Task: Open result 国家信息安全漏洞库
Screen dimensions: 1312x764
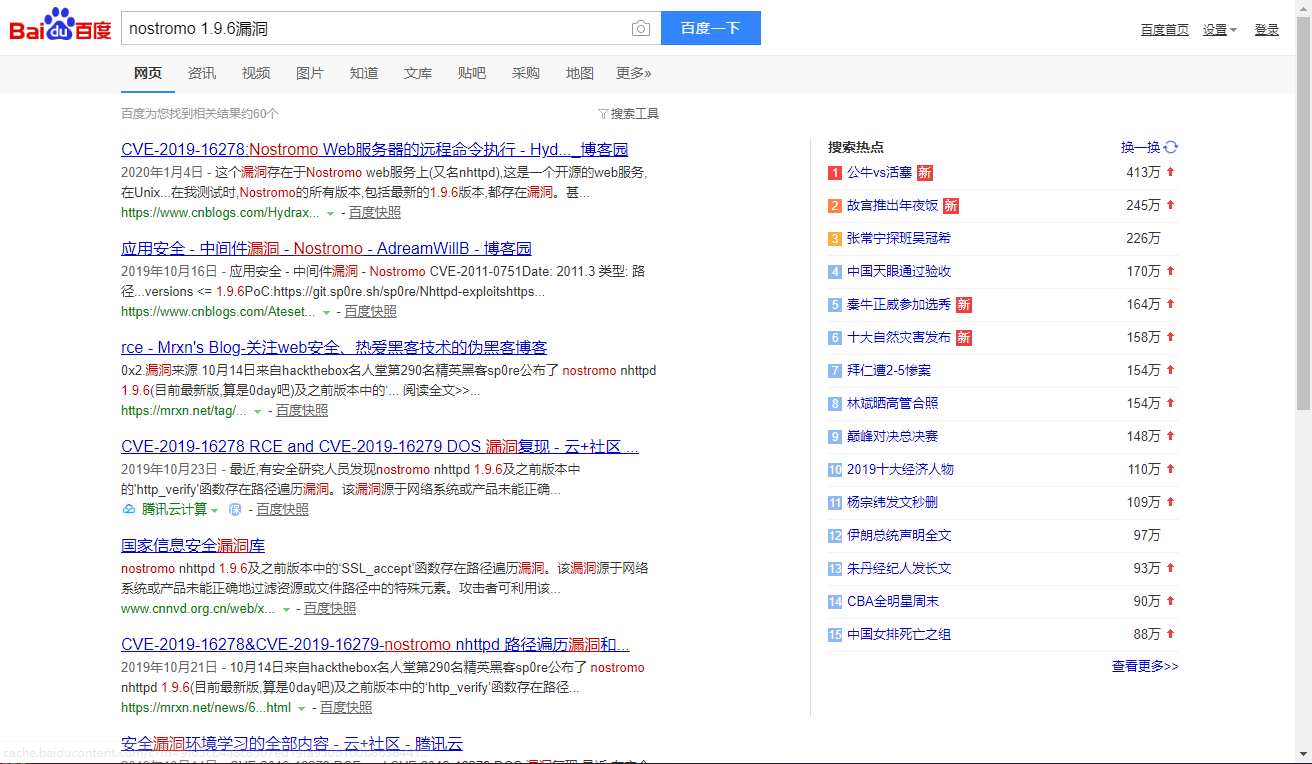Action: point(193,546)
